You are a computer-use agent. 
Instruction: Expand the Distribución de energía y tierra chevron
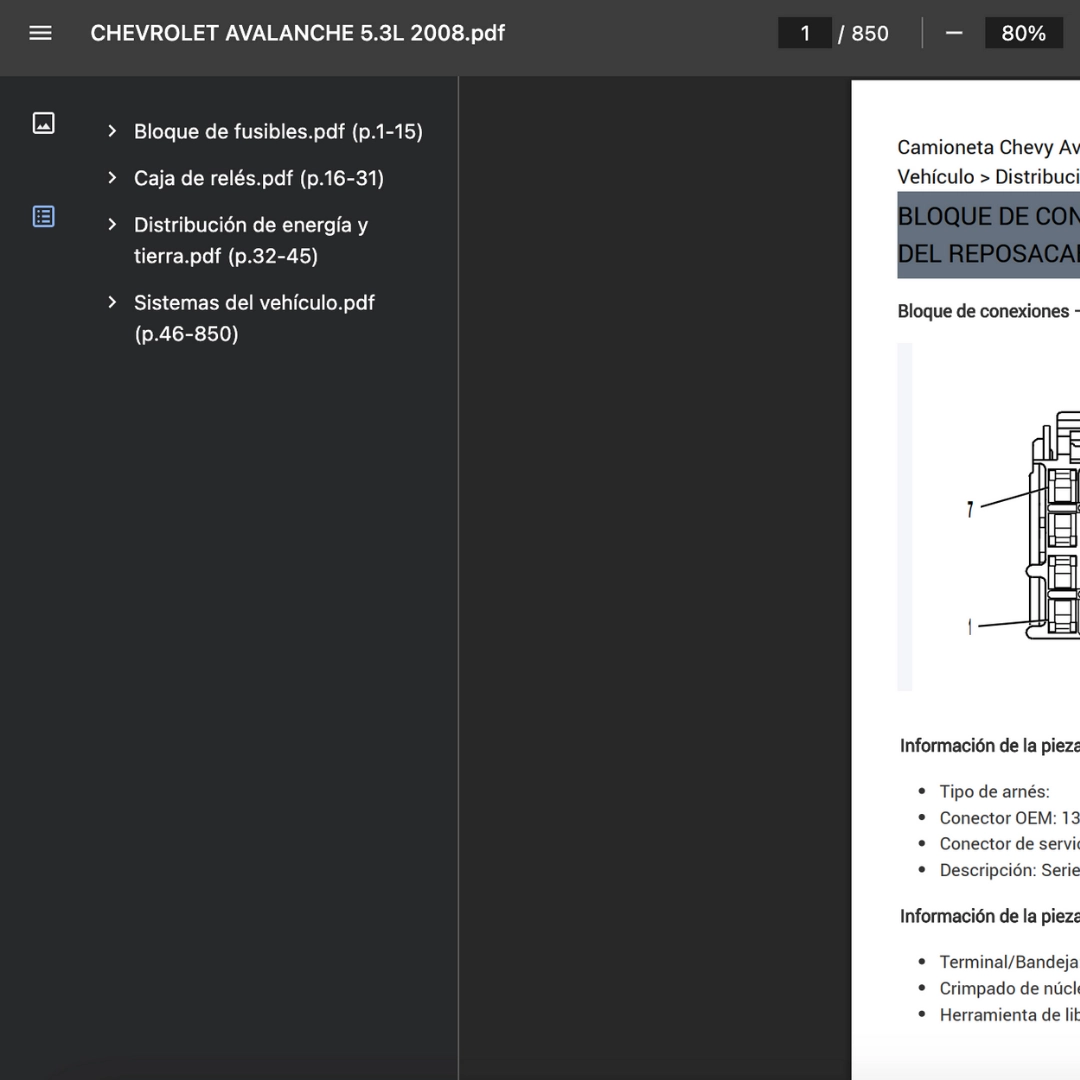click(x=112, y=225)
